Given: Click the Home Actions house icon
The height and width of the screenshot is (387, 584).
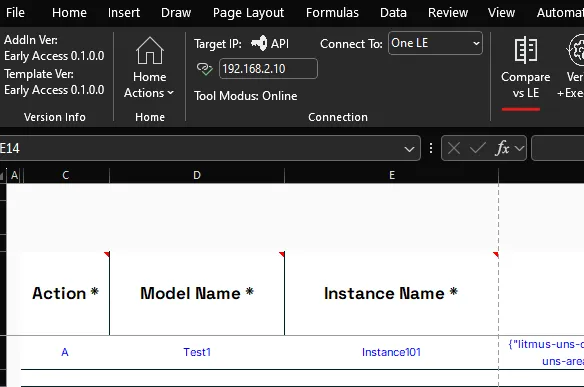Looking at the screenshot, I should click(x=150, y=51).
